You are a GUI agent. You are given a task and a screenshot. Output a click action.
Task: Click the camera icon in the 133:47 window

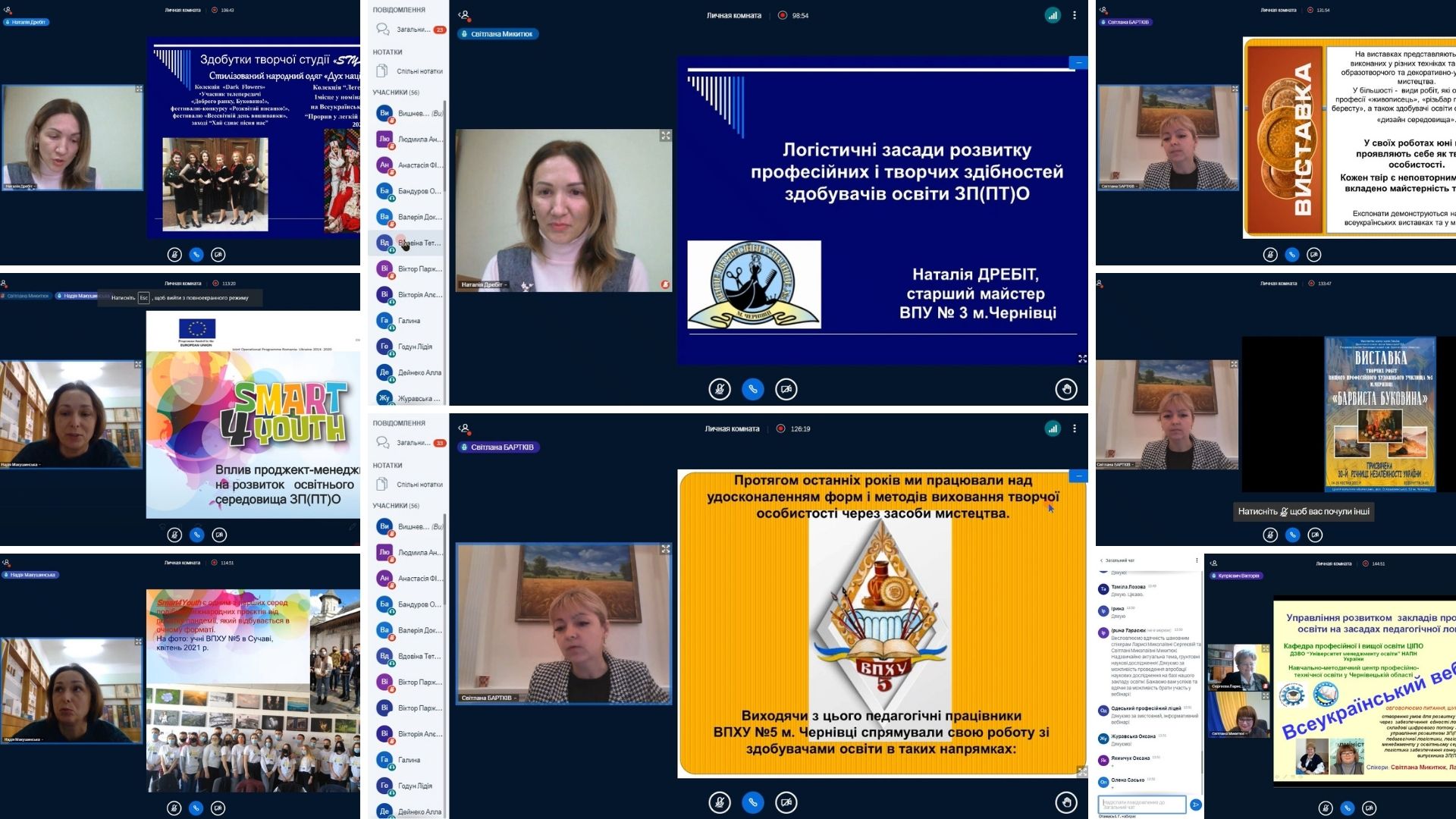pos(1315,535)
